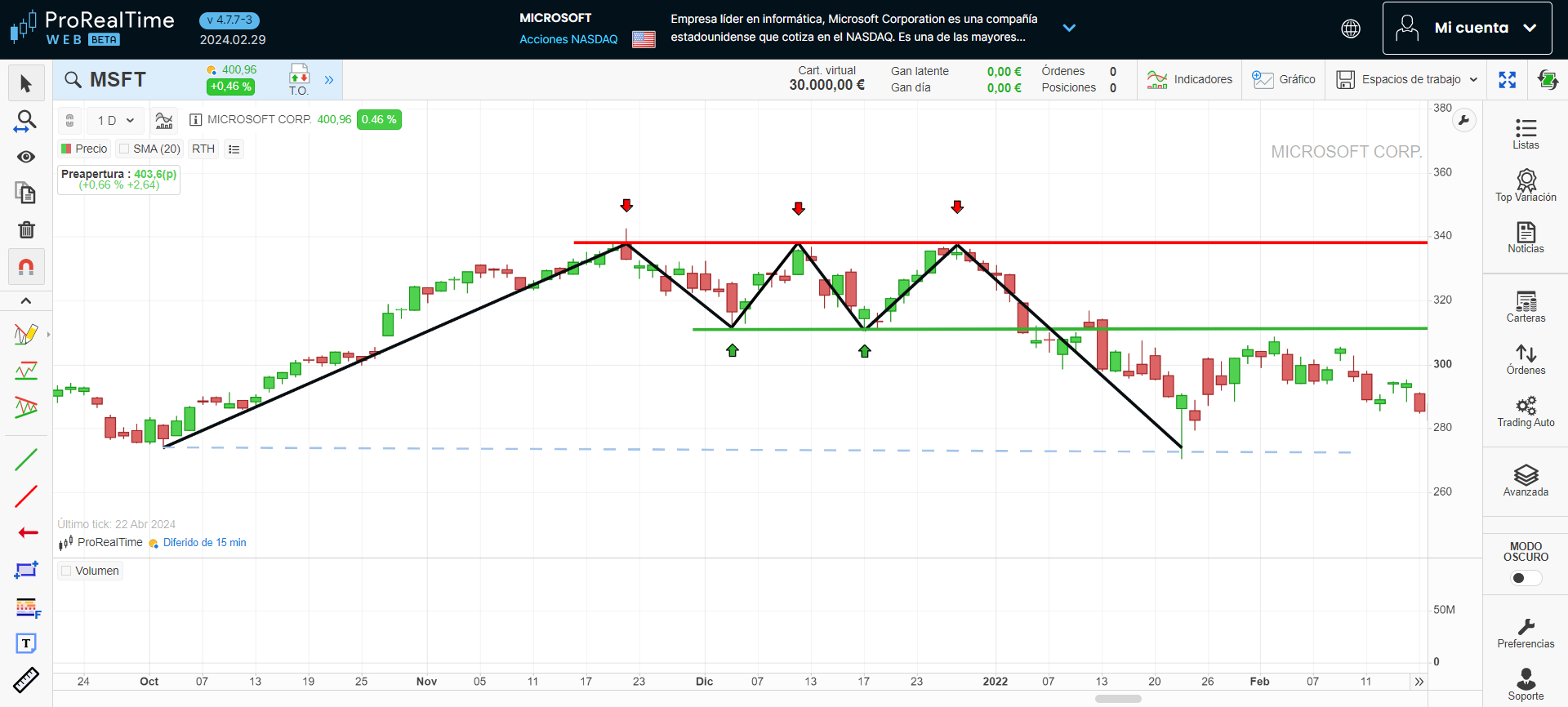This screenshot has width=1568, height=707.
Task: Toggle the Precio indicator
Action: [x=84, y=149]
